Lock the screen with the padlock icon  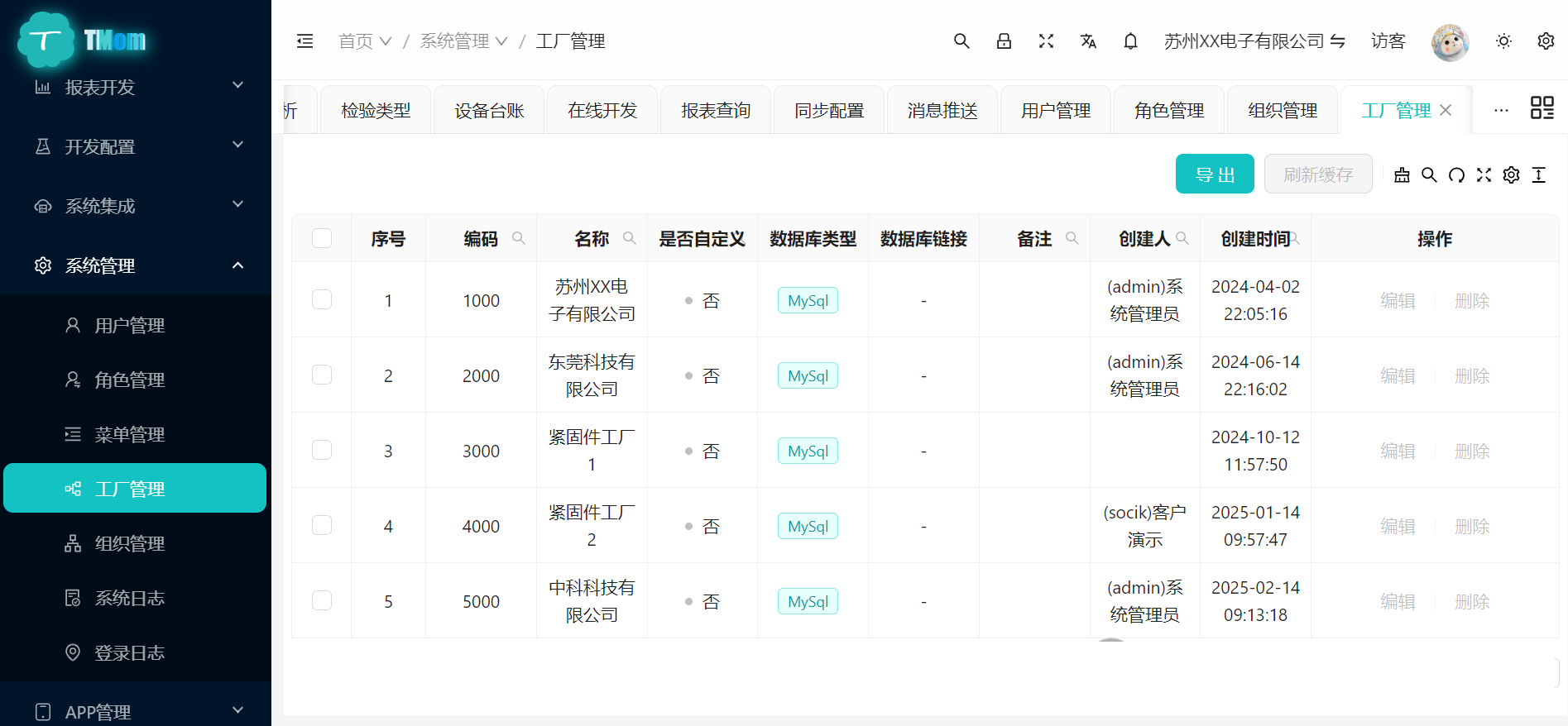[x=1004, y=41]
